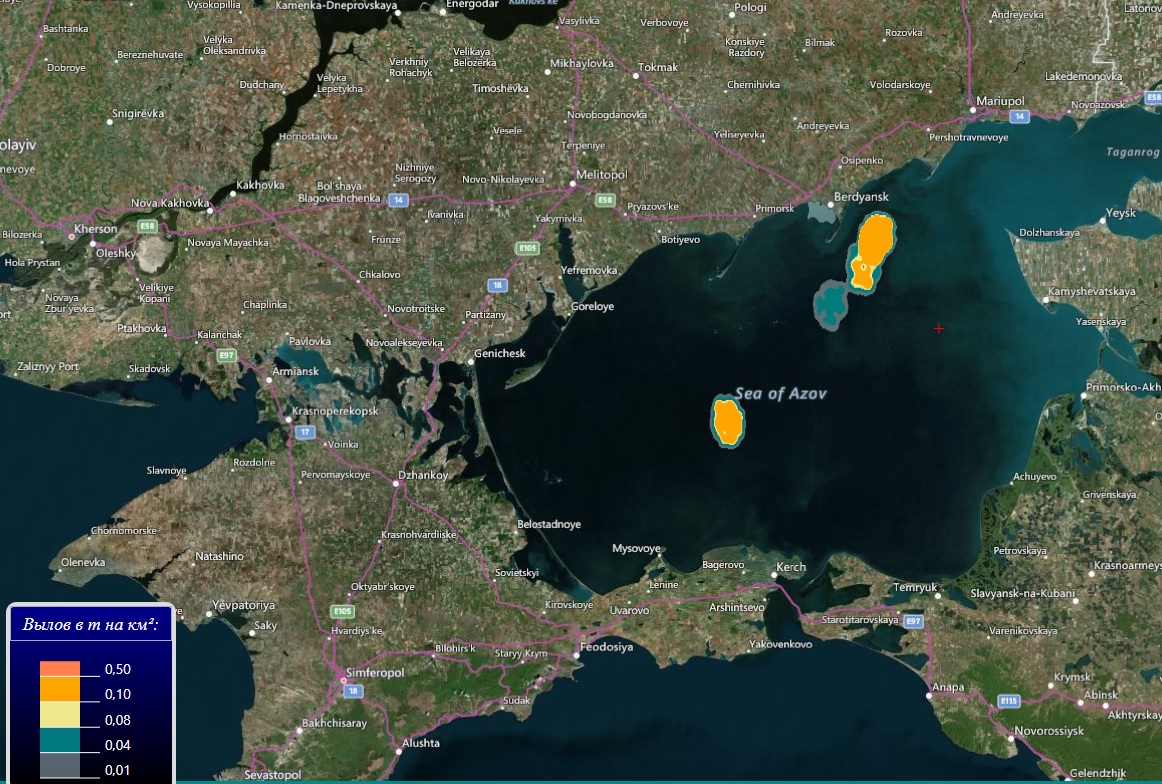The height and width of the screenshot is (784, 1162).
Task: Click the E105 shield near Yakymivka
Action: [528, 248]
